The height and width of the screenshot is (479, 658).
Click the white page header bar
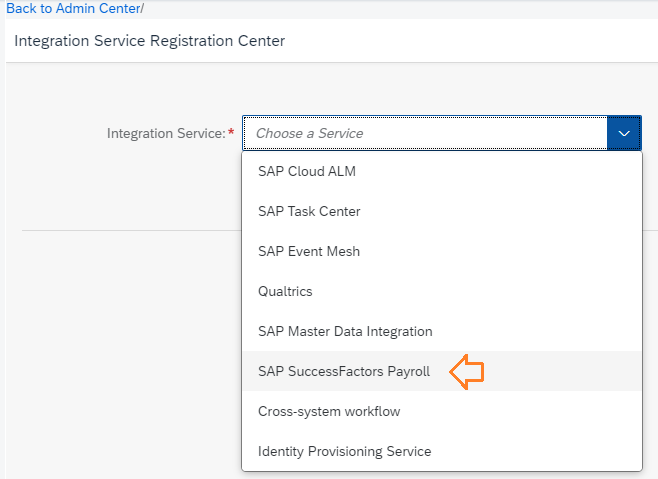click(x=332, y=41)
